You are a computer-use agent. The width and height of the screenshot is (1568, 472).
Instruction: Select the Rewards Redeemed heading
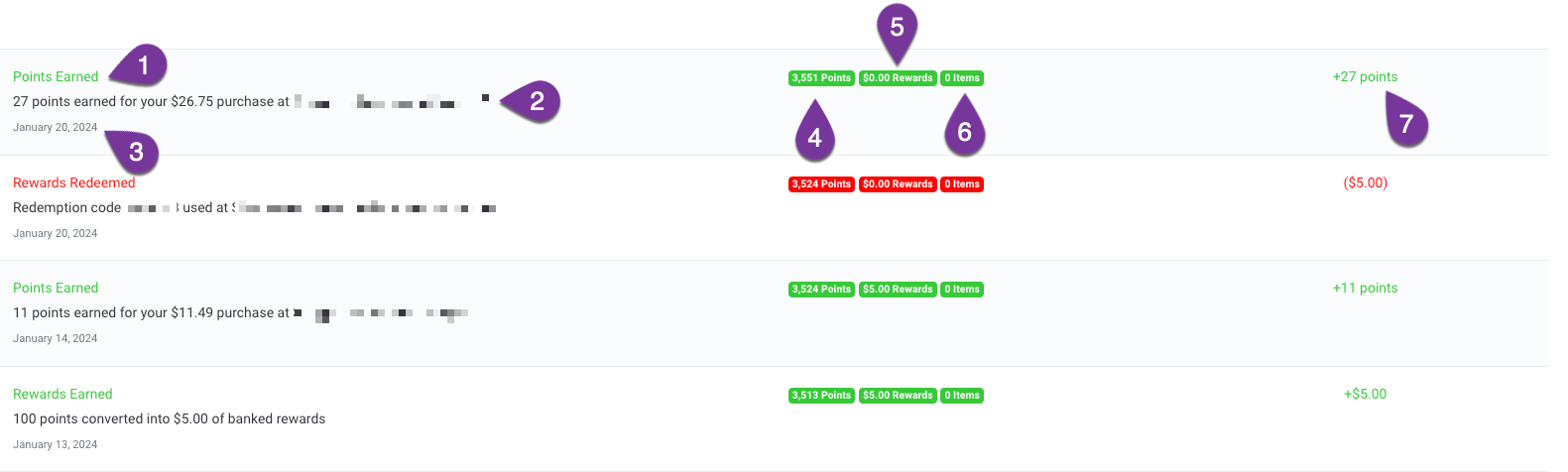tap(74, 182)
